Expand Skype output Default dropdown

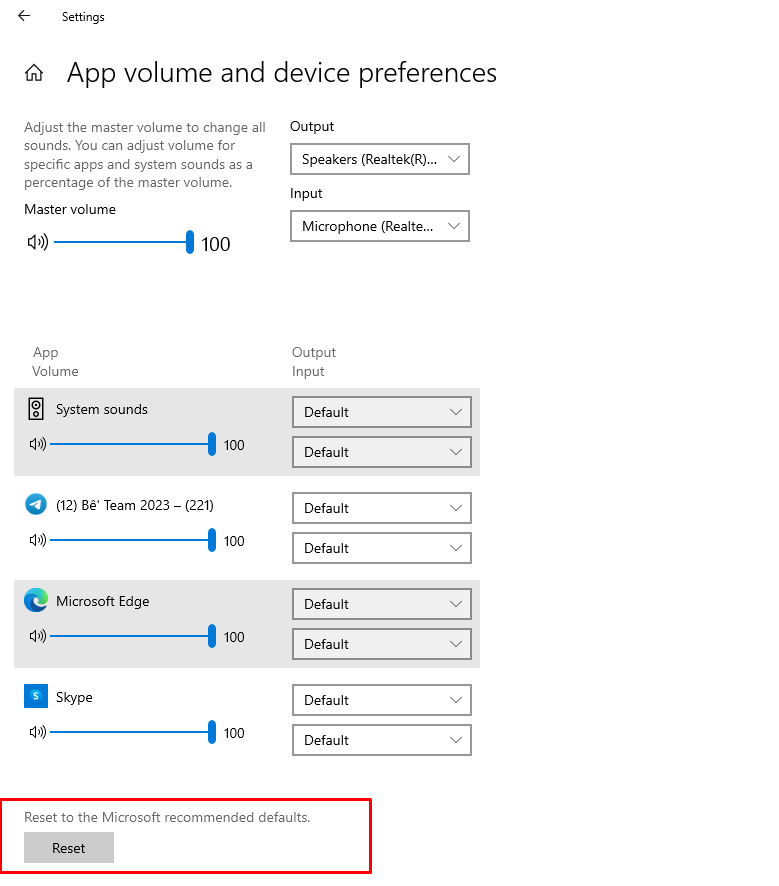(x=382, y=700)
